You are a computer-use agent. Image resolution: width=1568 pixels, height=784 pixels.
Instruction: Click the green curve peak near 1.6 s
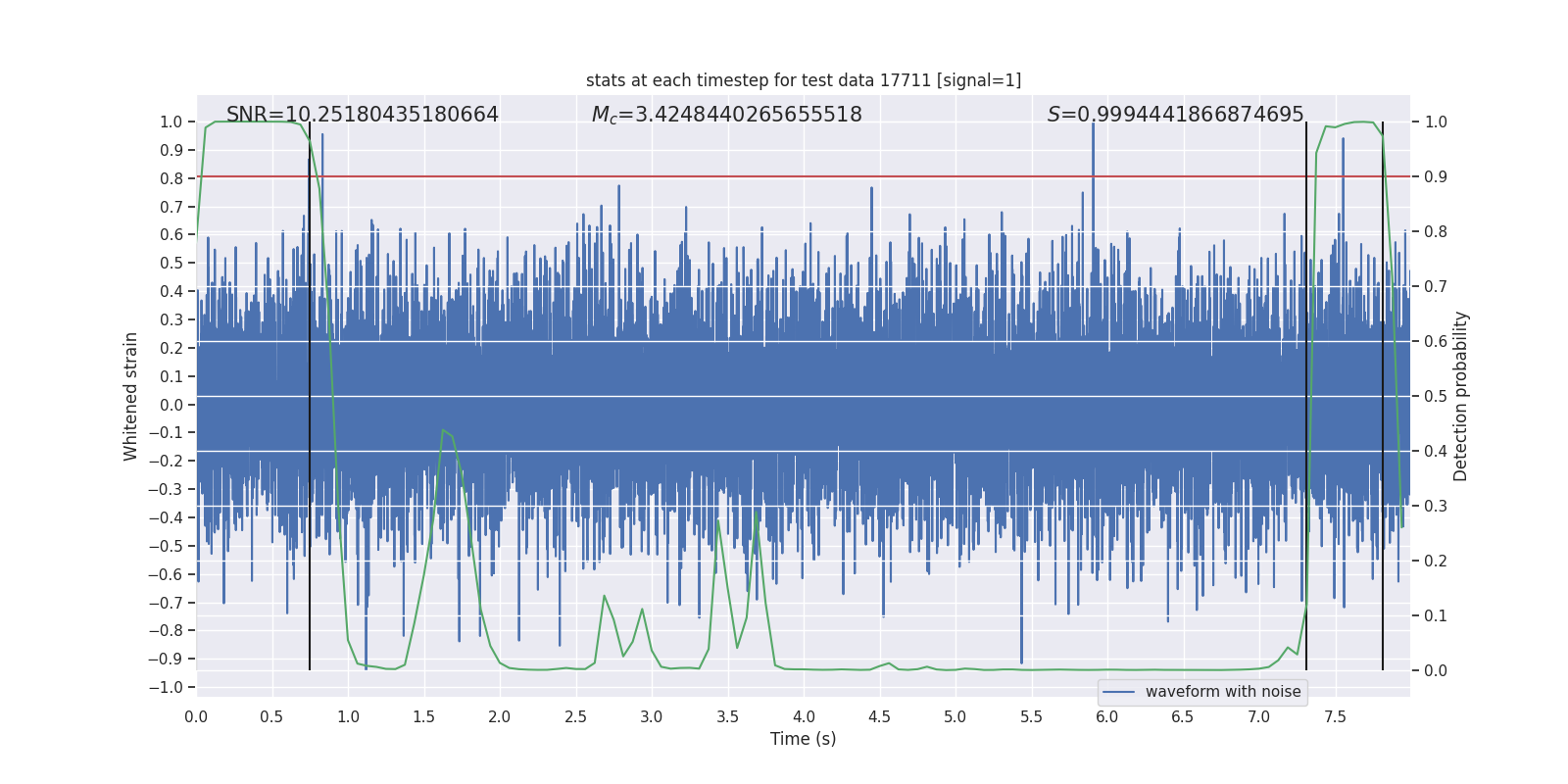click(443, 430)
